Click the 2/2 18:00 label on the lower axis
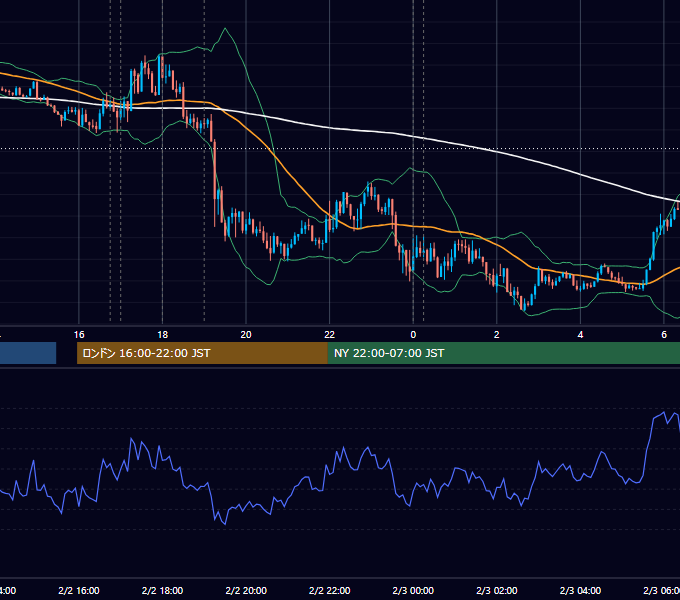This screenshot has height=600, width=680. click(163, 591)
